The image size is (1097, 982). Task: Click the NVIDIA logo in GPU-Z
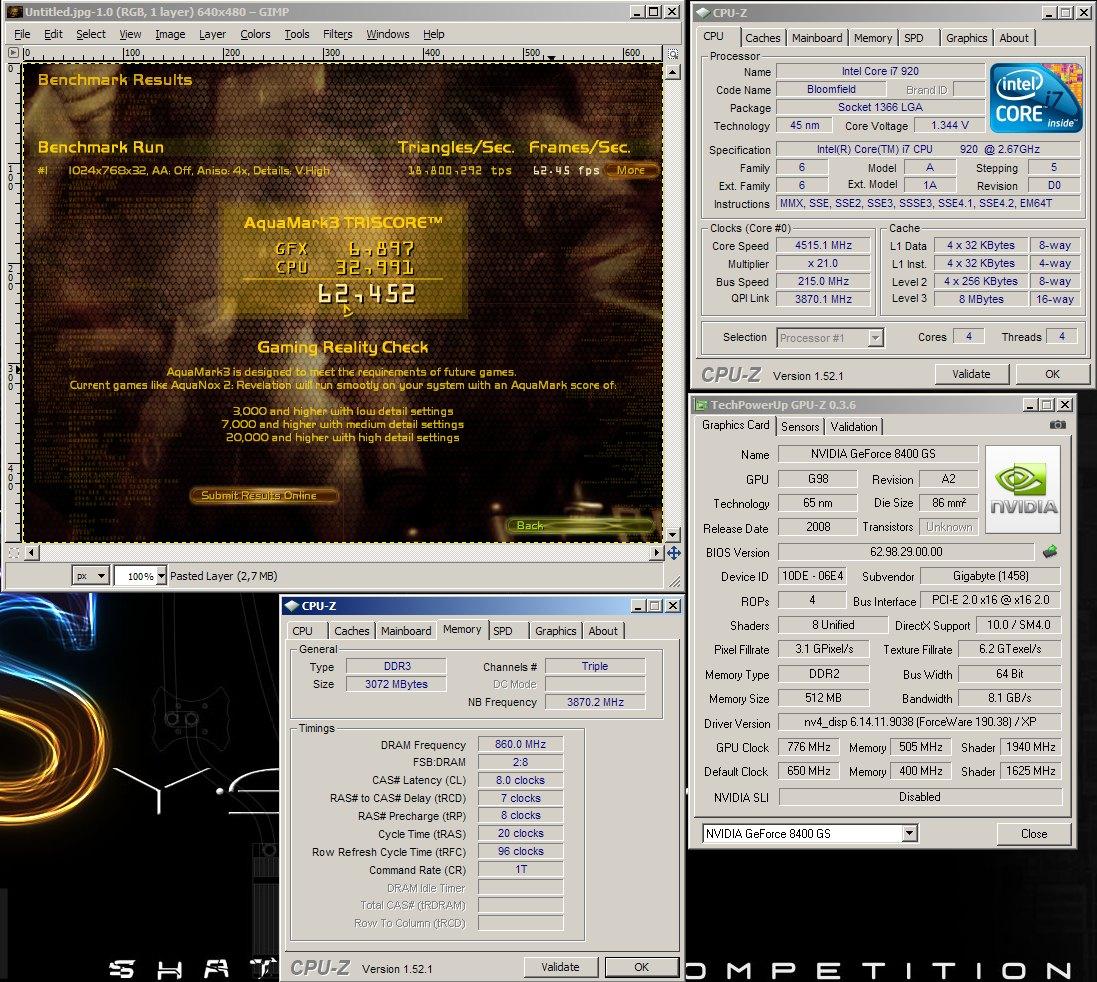pos(1023,490)
